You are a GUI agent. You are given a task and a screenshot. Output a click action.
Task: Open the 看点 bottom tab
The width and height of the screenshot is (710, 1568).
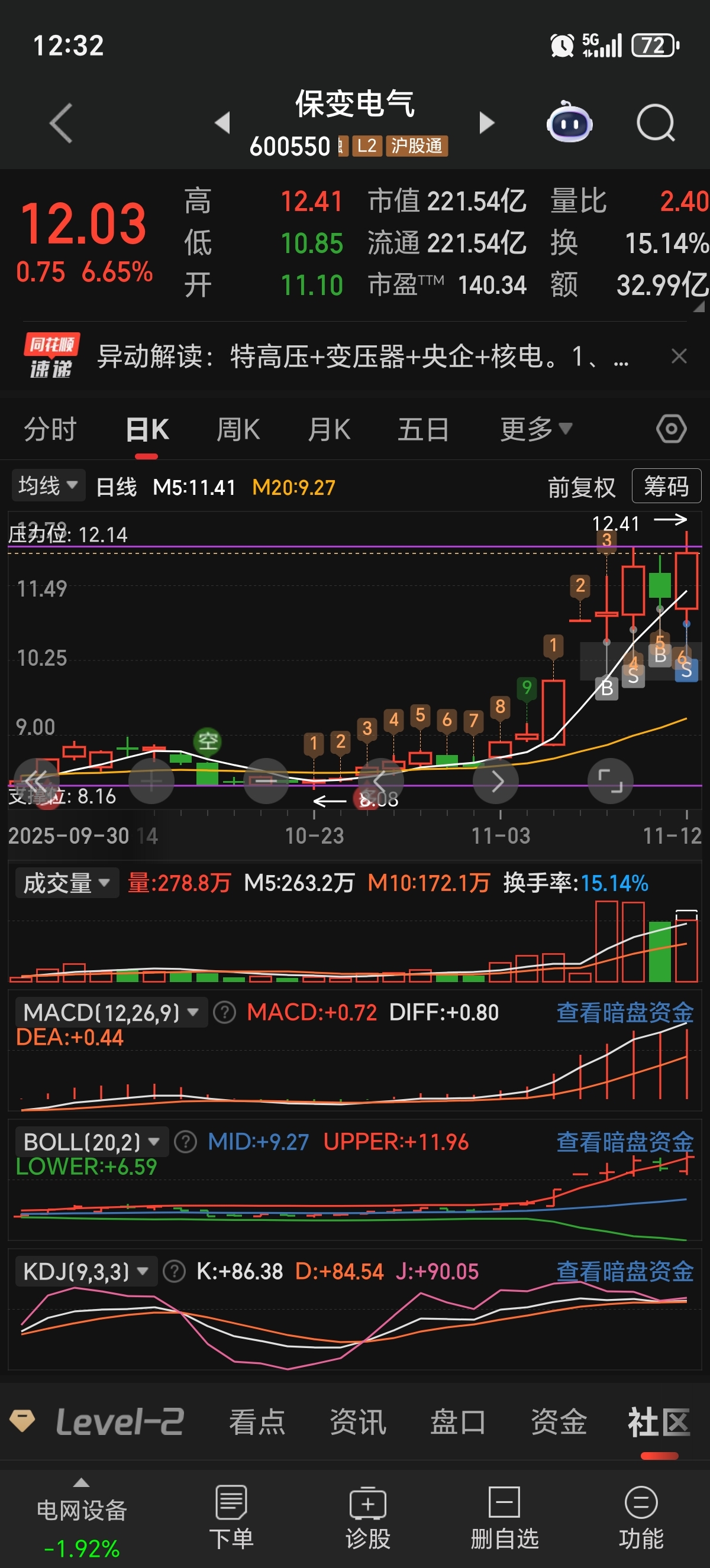pos(257,1423)
